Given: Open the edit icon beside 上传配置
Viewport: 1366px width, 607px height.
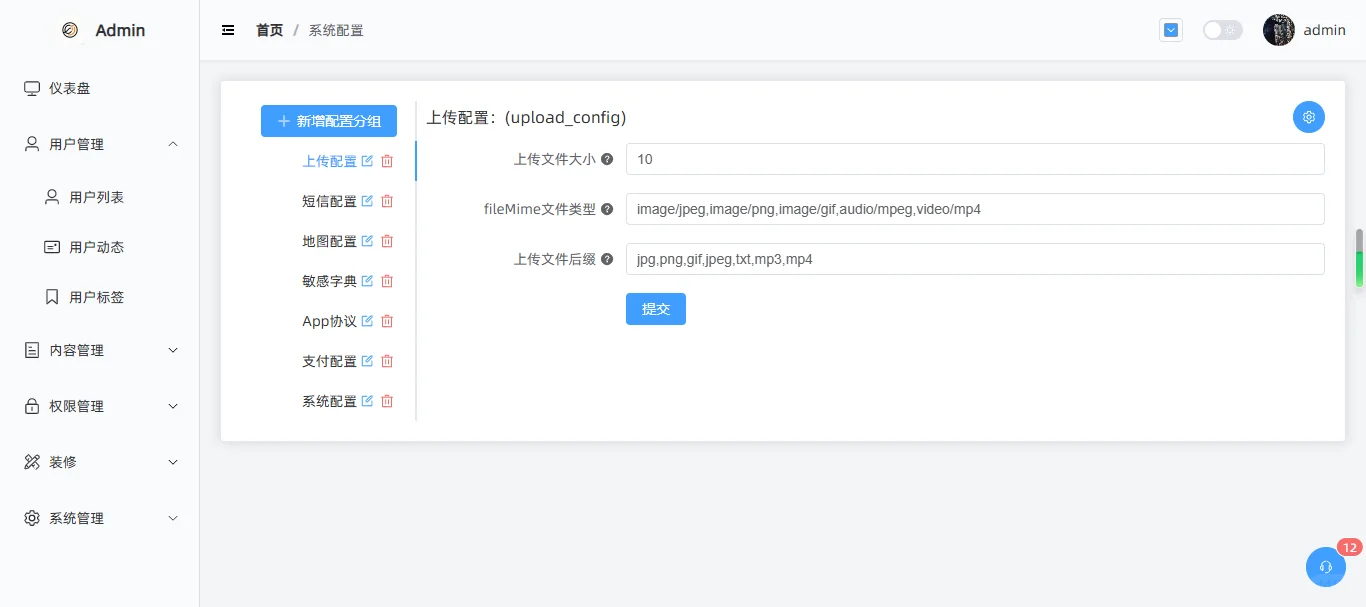Looking at the screenshot, I should coord(367,160).
